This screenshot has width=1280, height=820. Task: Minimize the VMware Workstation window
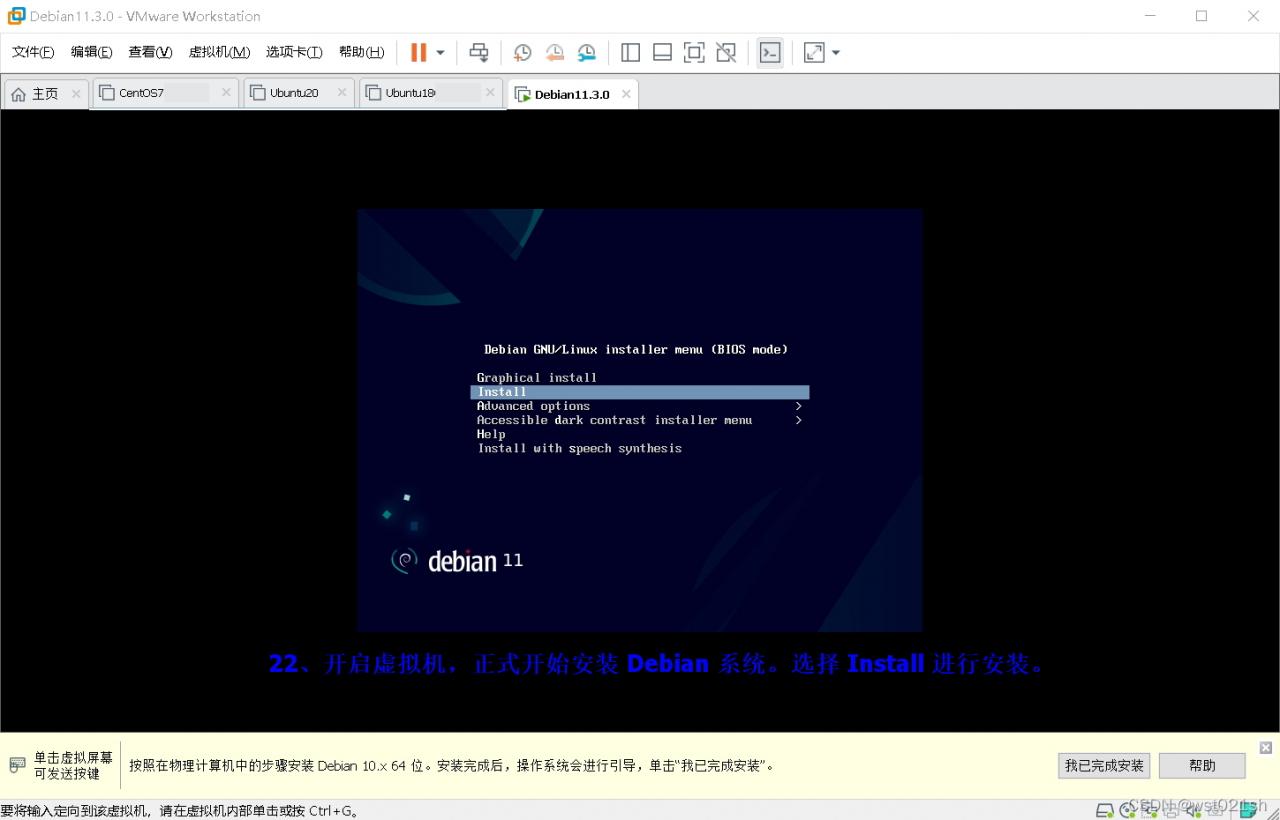1149,16
